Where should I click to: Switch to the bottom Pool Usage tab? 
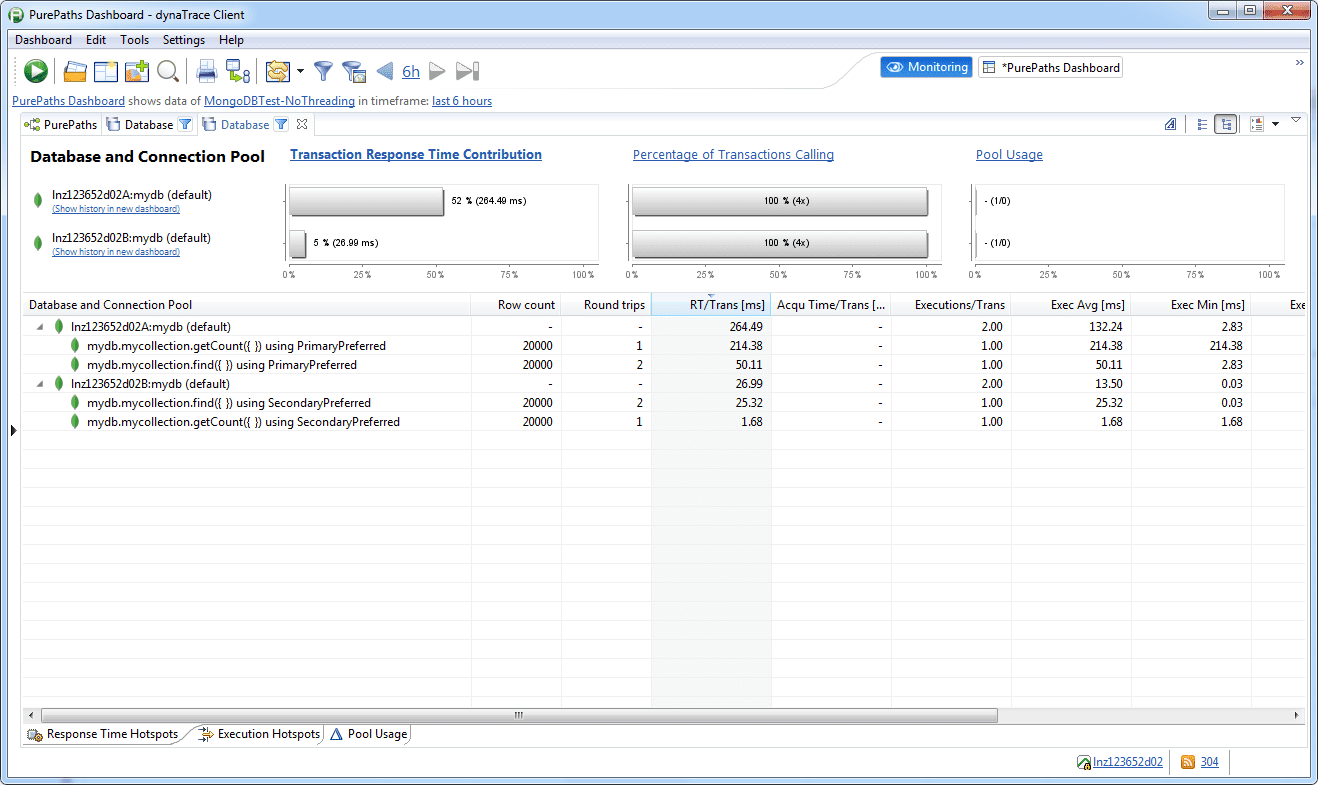369,734
